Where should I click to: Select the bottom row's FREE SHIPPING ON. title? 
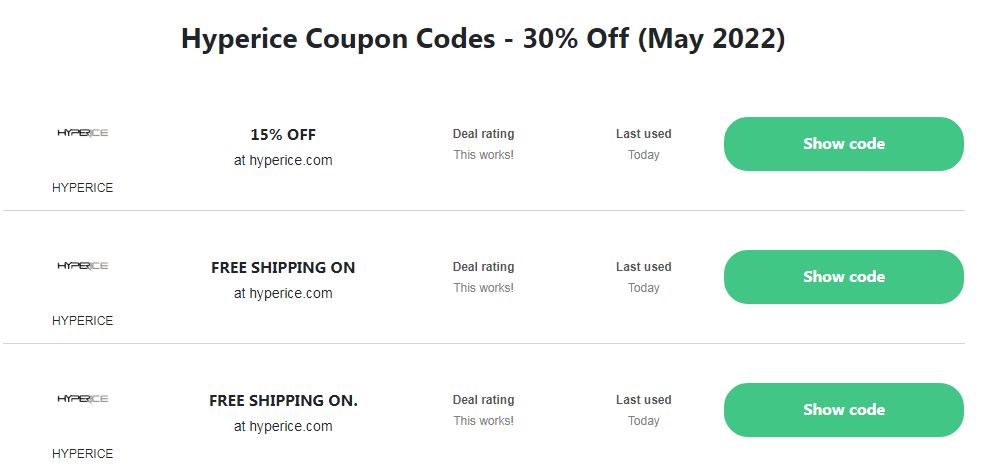(283, 400)
